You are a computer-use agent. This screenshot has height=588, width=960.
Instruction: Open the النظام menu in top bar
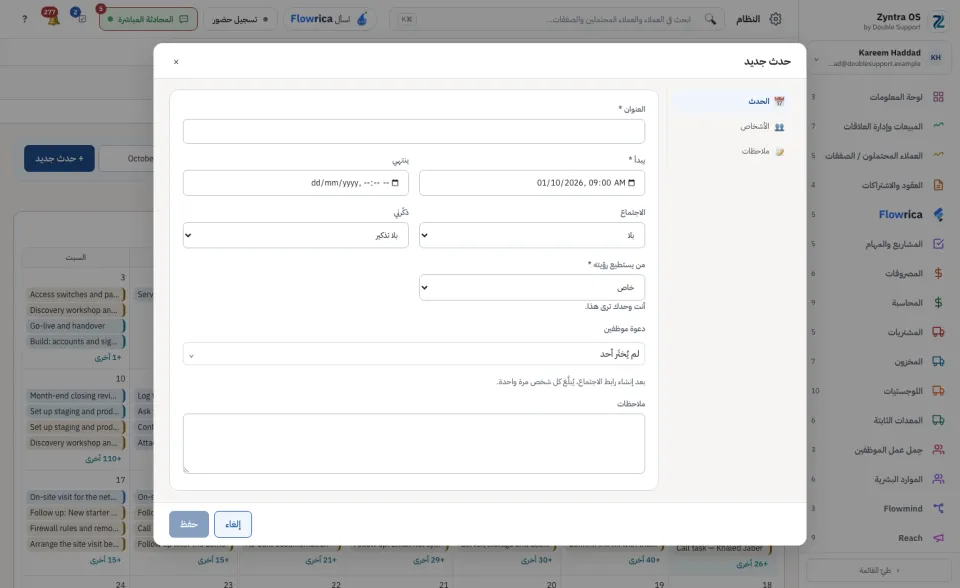tap(759, 19)
